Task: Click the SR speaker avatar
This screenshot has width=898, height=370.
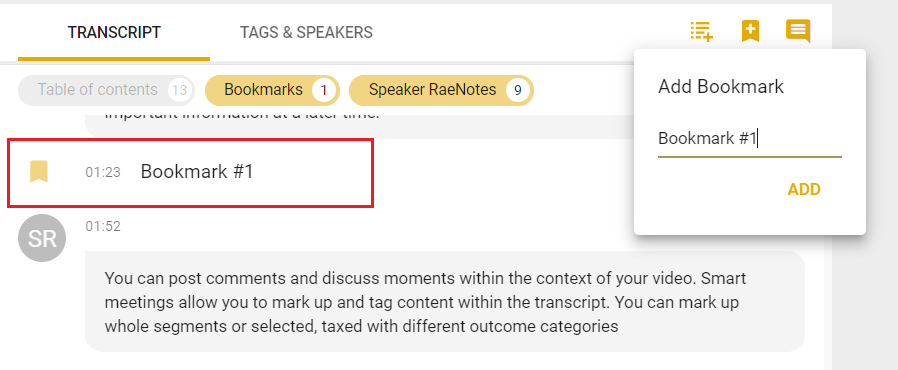Action: [x=42, y=238]
